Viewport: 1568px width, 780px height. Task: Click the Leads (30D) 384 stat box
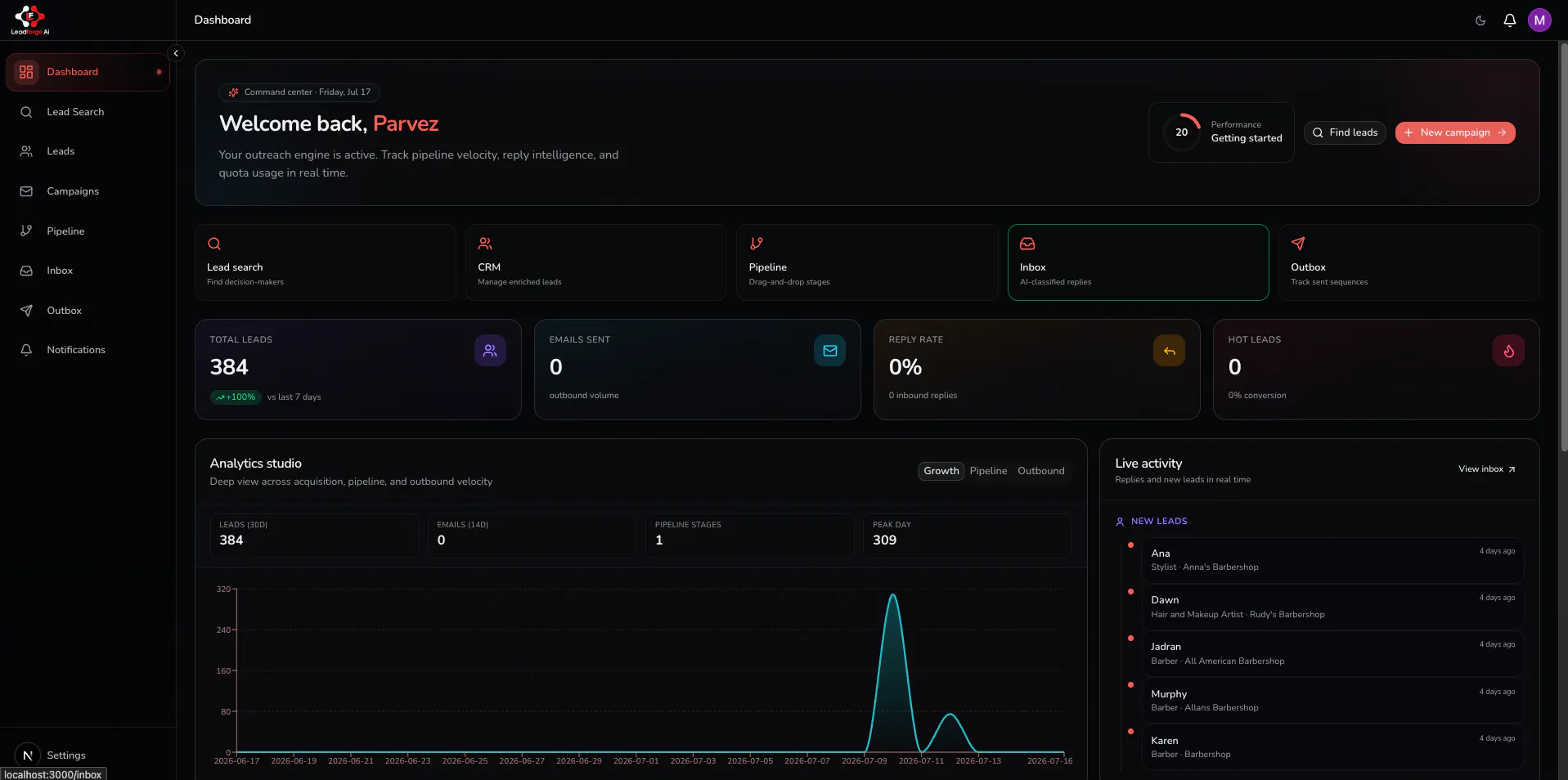click(314, 536)
